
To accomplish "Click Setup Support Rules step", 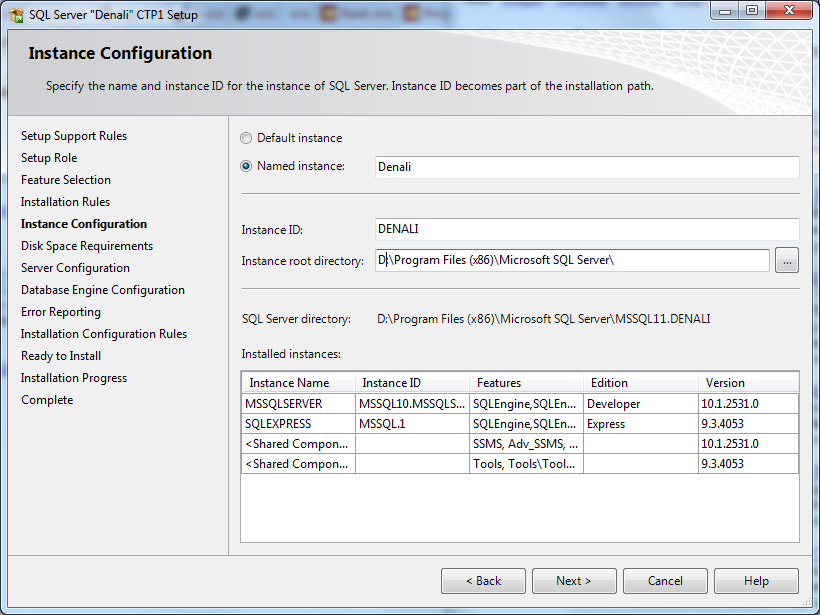I will 74,136.
